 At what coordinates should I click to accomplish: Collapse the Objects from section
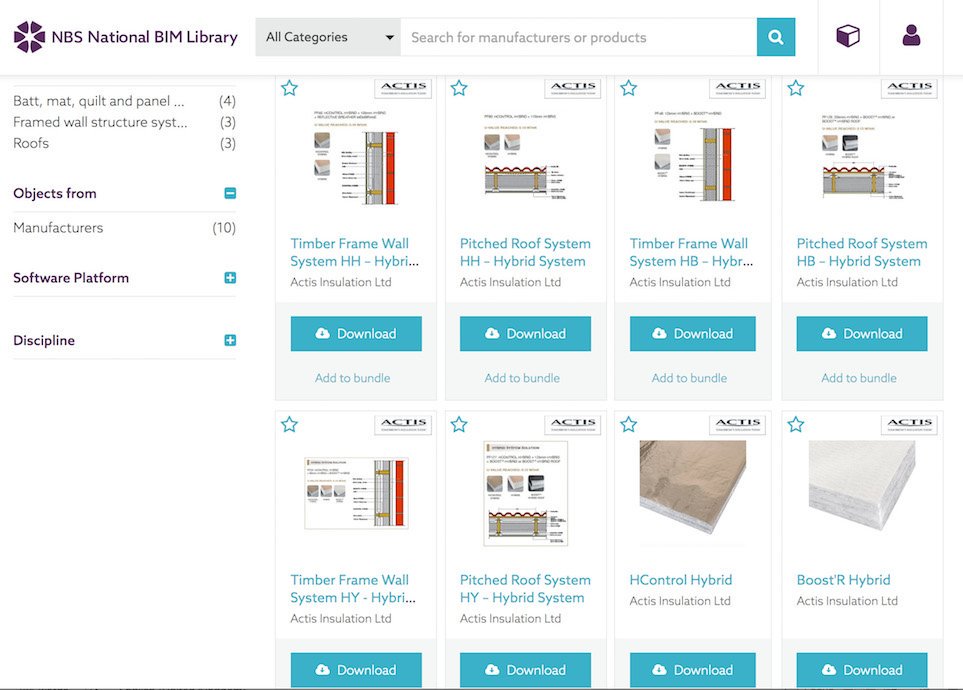tap(230, 193)
